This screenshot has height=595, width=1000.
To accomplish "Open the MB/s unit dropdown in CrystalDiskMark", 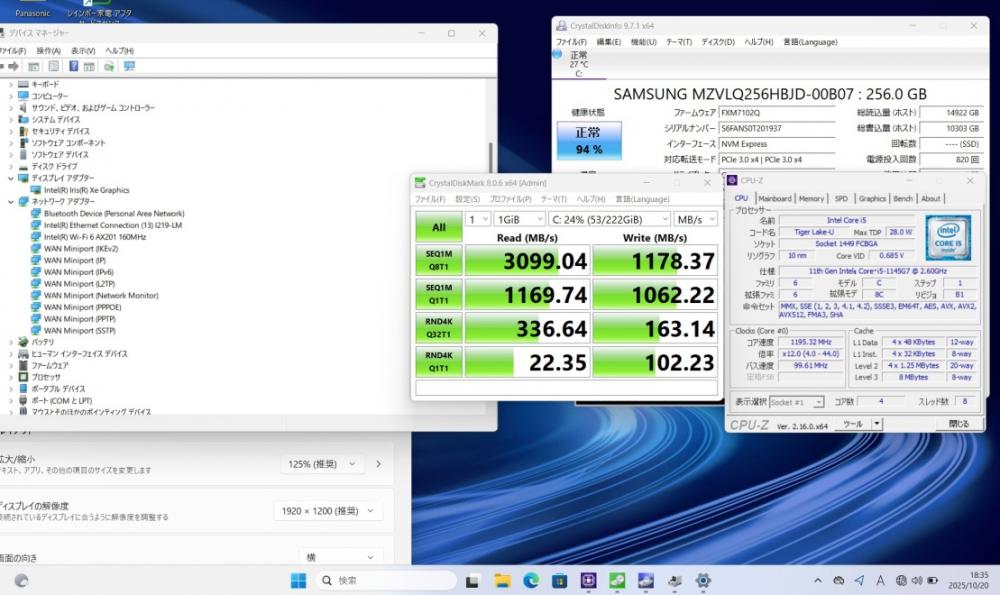I will (695, 219).
